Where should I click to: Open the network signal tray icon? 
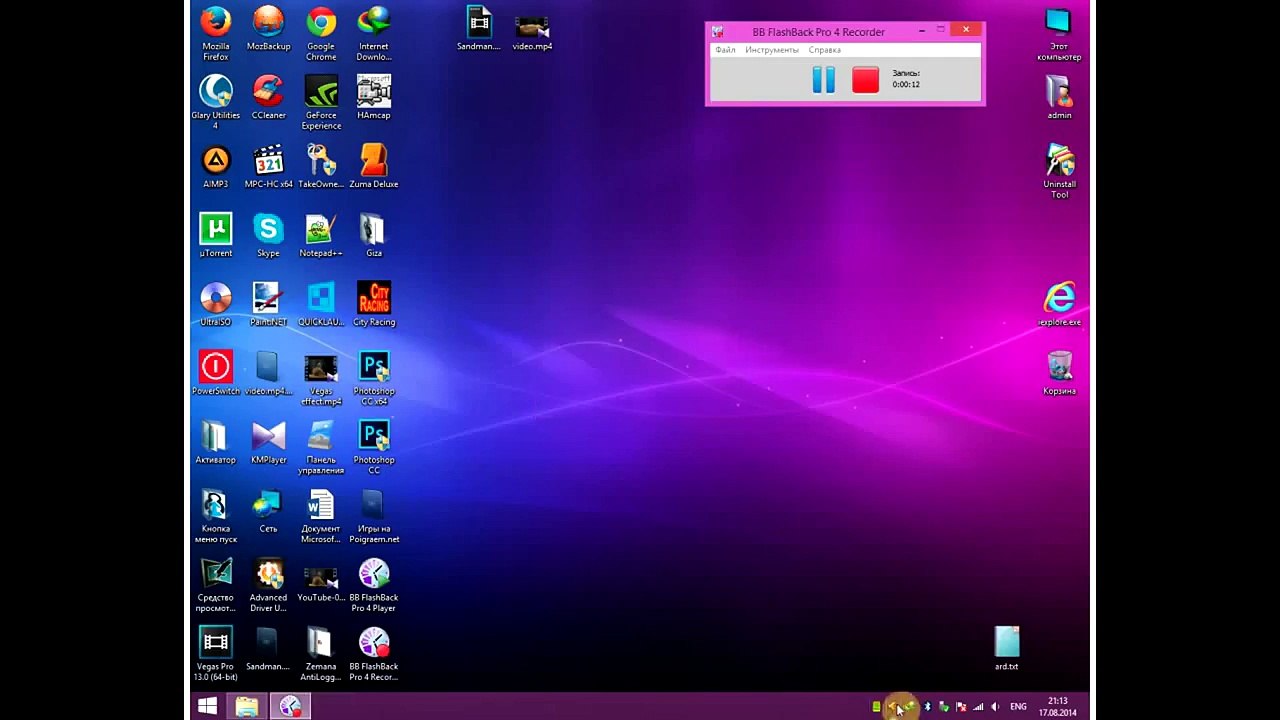pos(978,707)
